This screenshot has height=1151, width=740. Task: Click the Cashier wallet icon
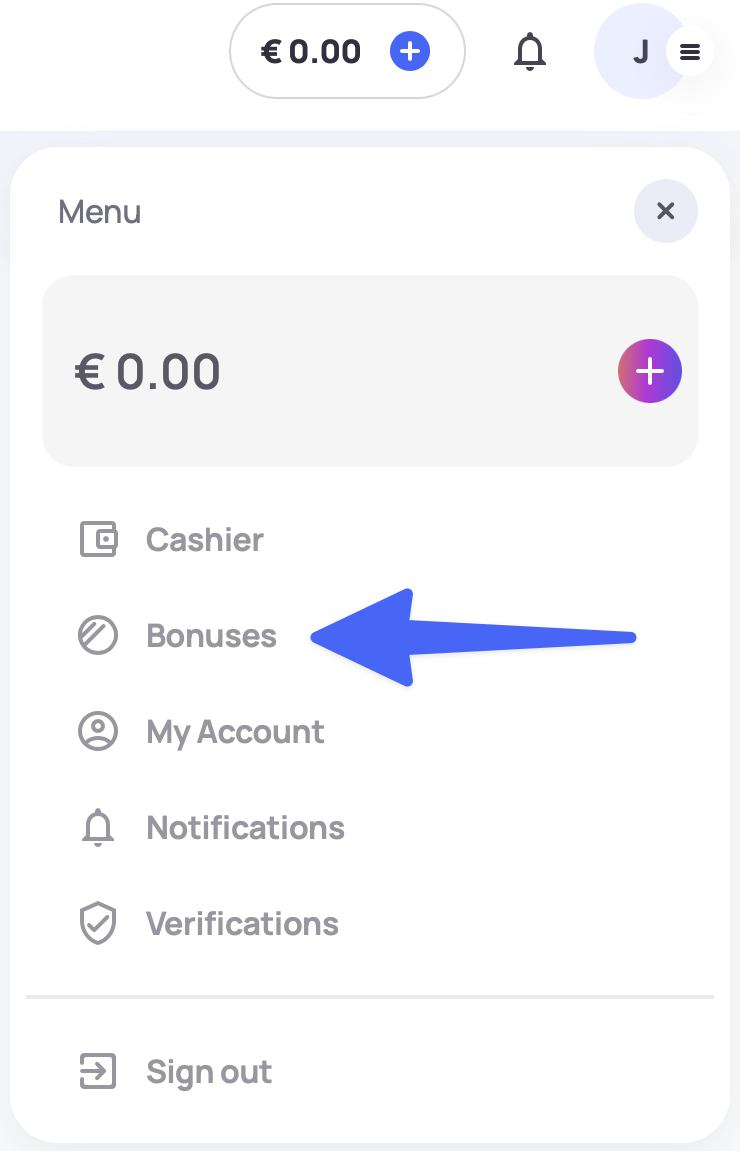(x=98, y=540)
